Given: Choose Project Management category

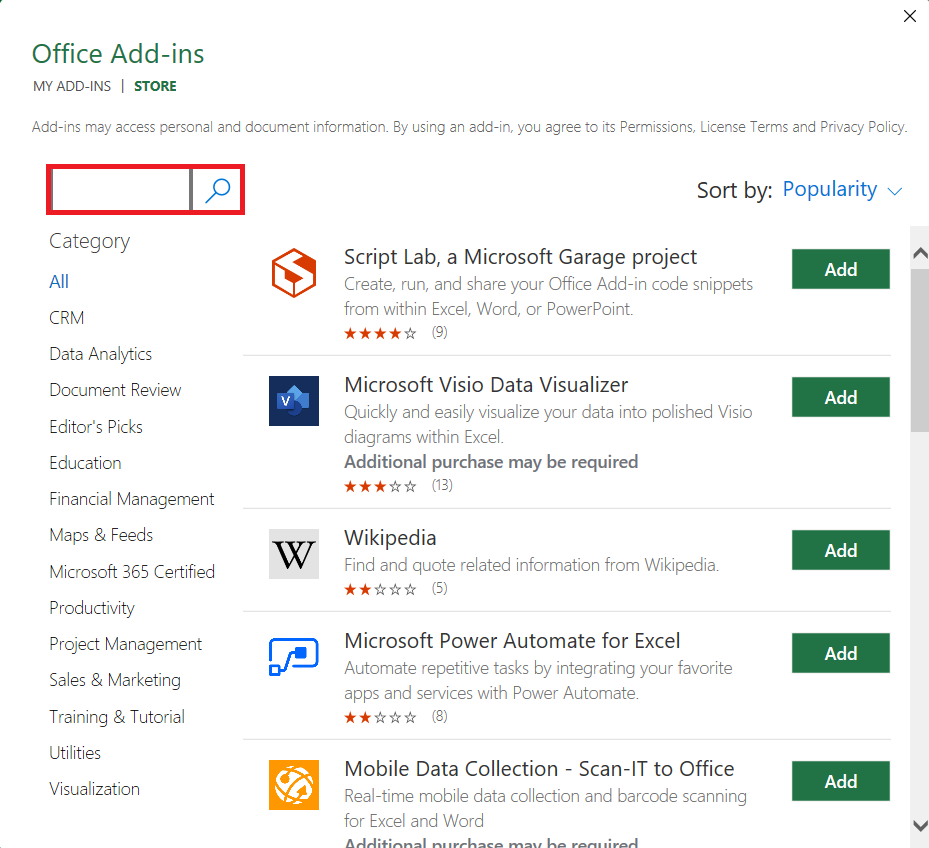Looking at the screenshot, I should pos(126,644).
